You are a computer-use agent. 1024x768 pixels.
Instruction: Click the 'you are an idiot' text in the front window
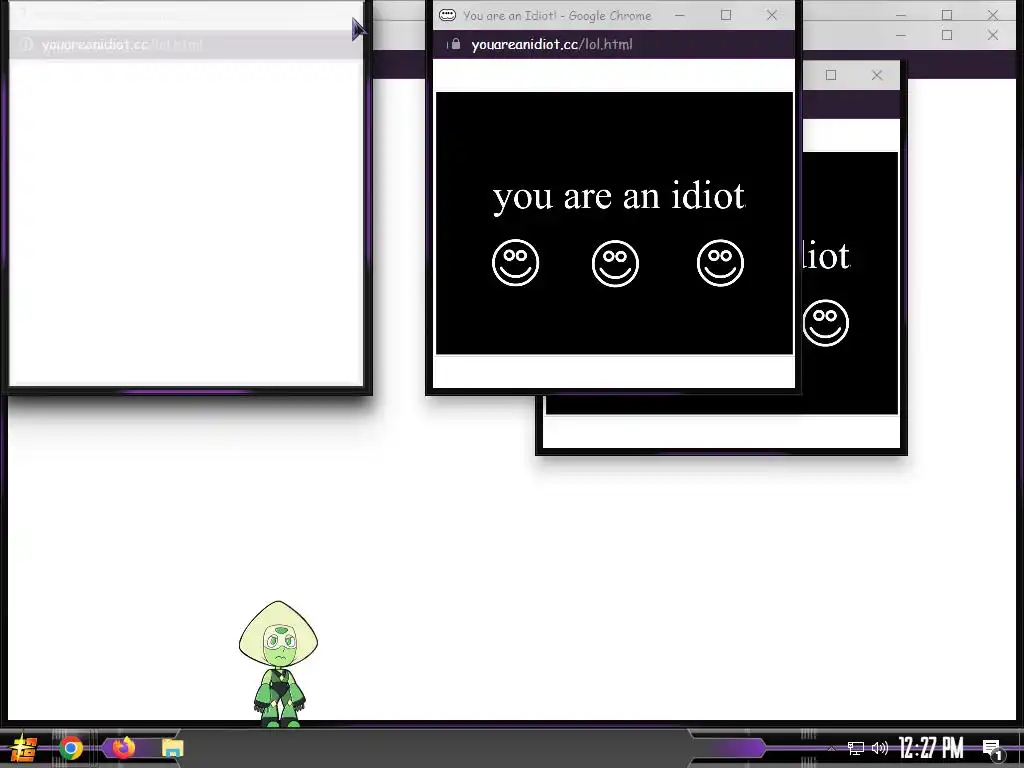point(618,197)
